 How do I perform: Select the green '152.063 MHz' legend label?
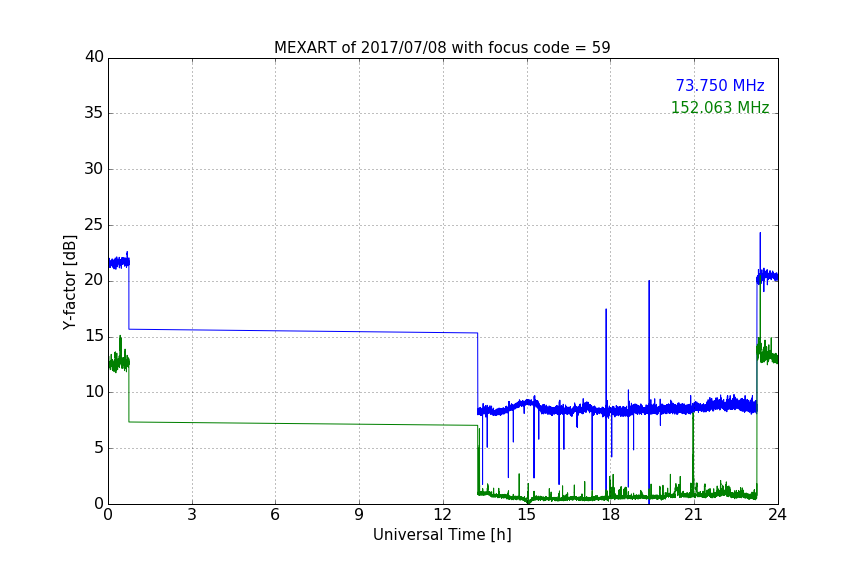tap(720, 107)
